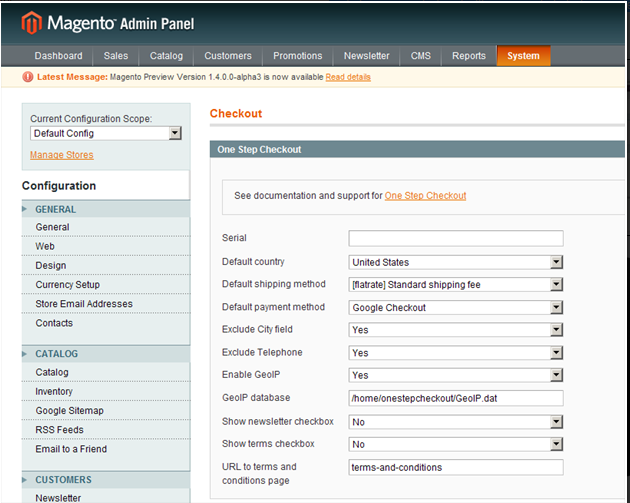
Task: Open the Catalog top menu
Action: coord(166,56)
